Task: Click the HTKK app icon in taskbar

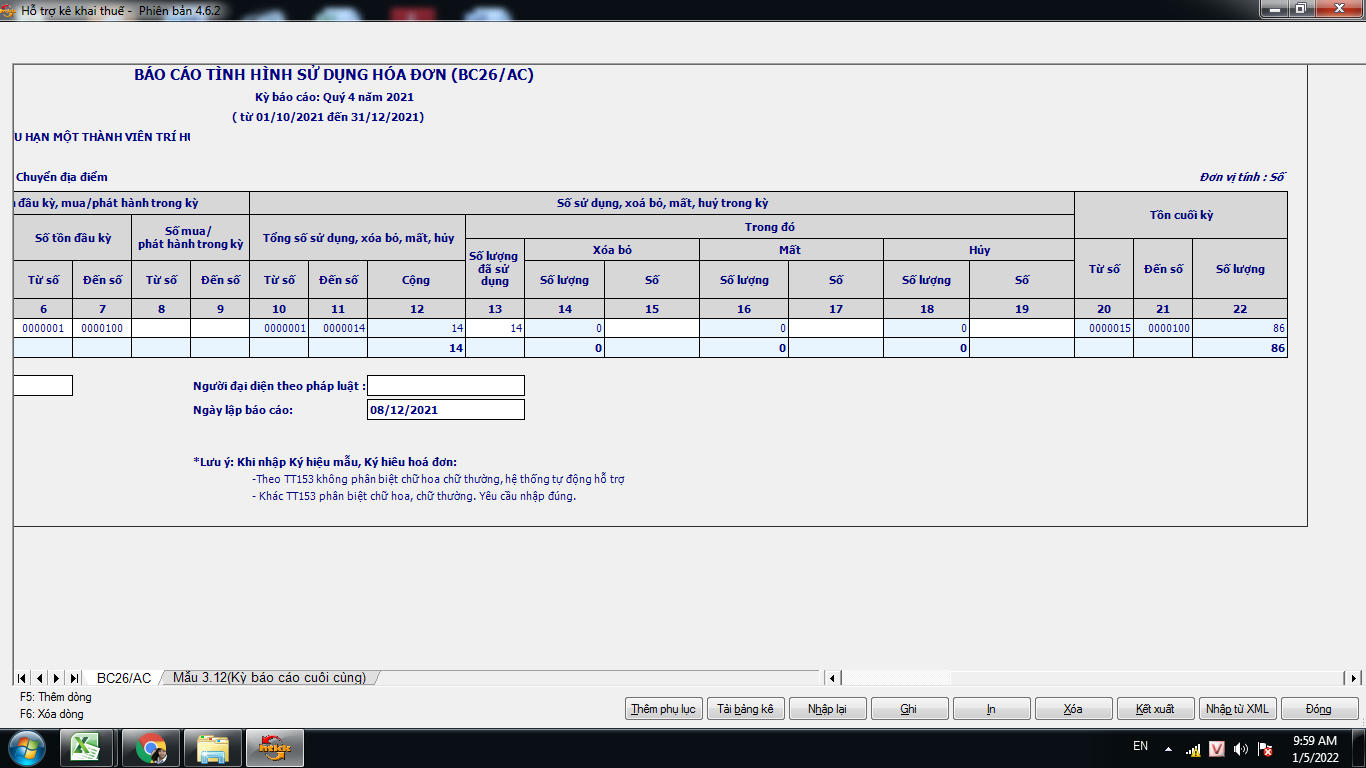Action: click(275, 748)
